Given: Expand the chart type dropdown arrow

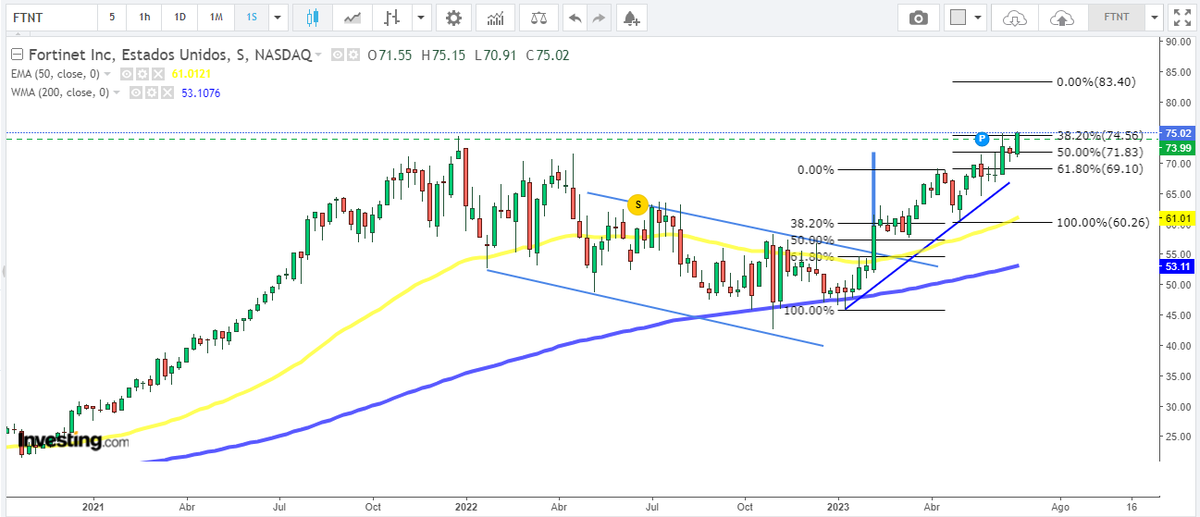Looking at the screenshot, I should (422, 17).
